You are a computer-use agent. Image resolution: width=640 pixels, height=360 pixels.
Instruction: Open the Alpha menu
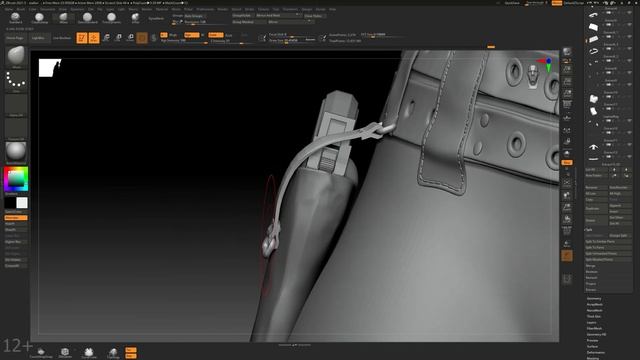tap(9, 9)
